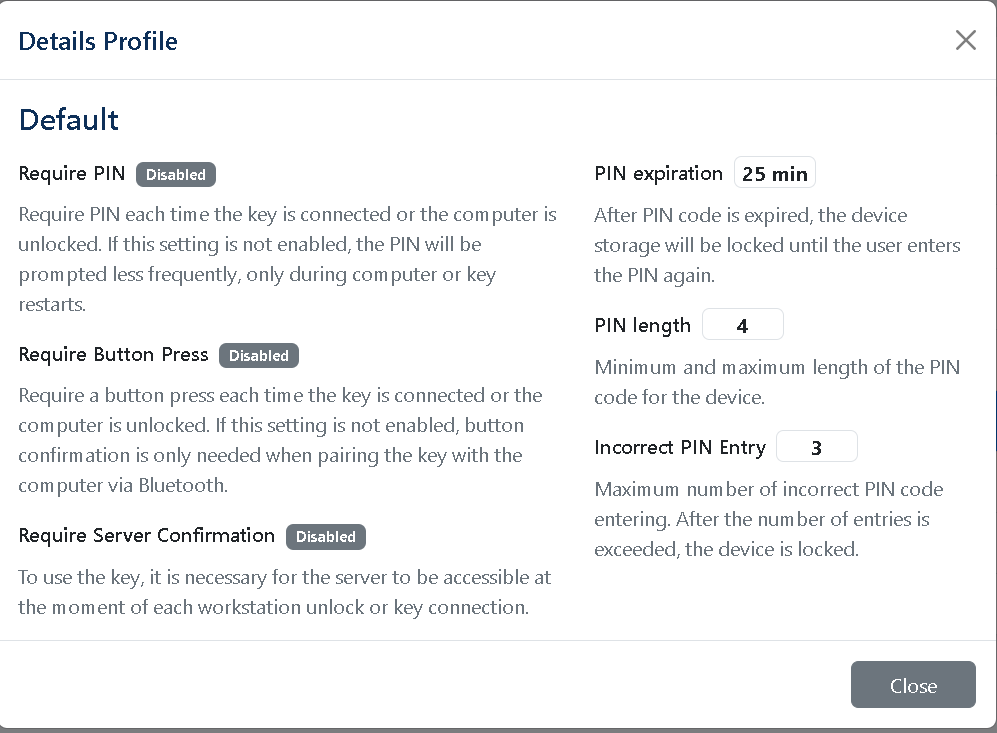Click the Require Server Confirmation Disabled badge
997x733 pixels.
click(326, 537)
